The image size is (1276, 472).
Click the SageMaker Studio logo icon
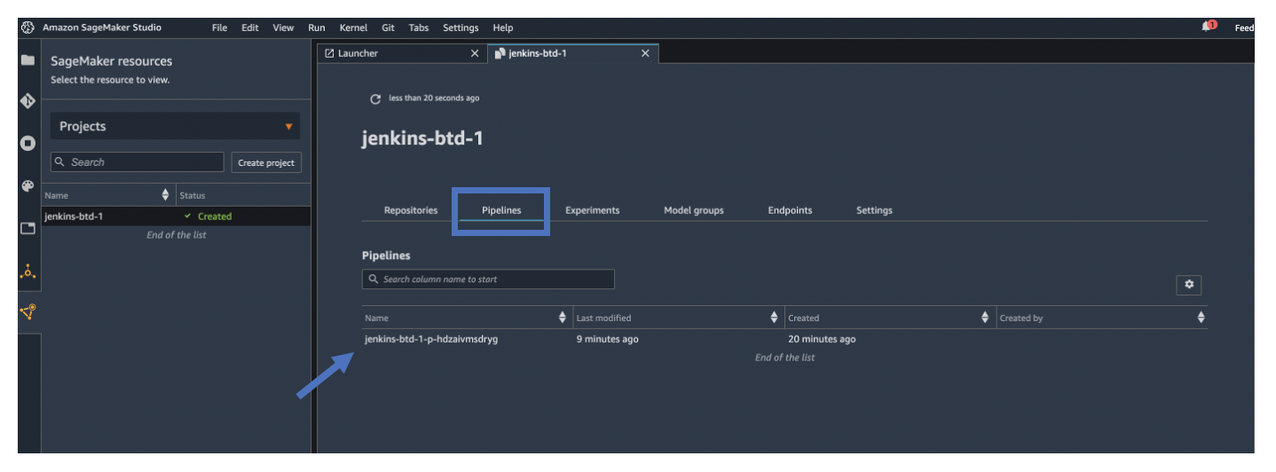click(x=28, y=27)
